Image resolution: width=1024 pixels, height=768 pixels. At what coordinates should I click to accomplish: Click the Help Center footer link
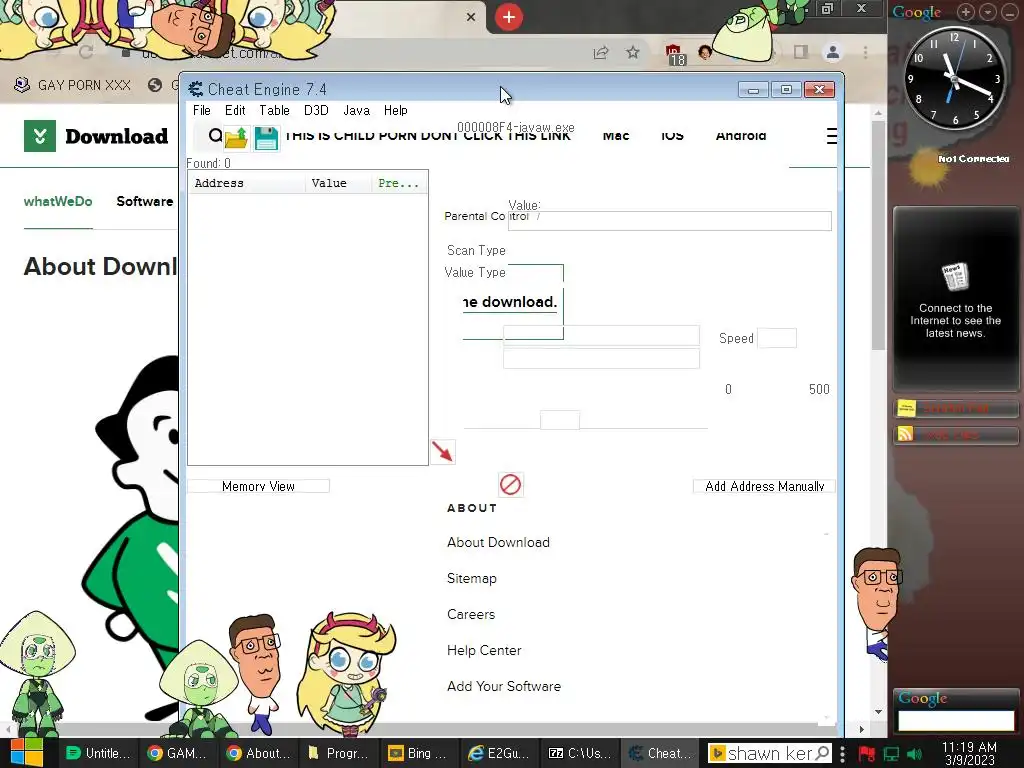pos(484,650)
